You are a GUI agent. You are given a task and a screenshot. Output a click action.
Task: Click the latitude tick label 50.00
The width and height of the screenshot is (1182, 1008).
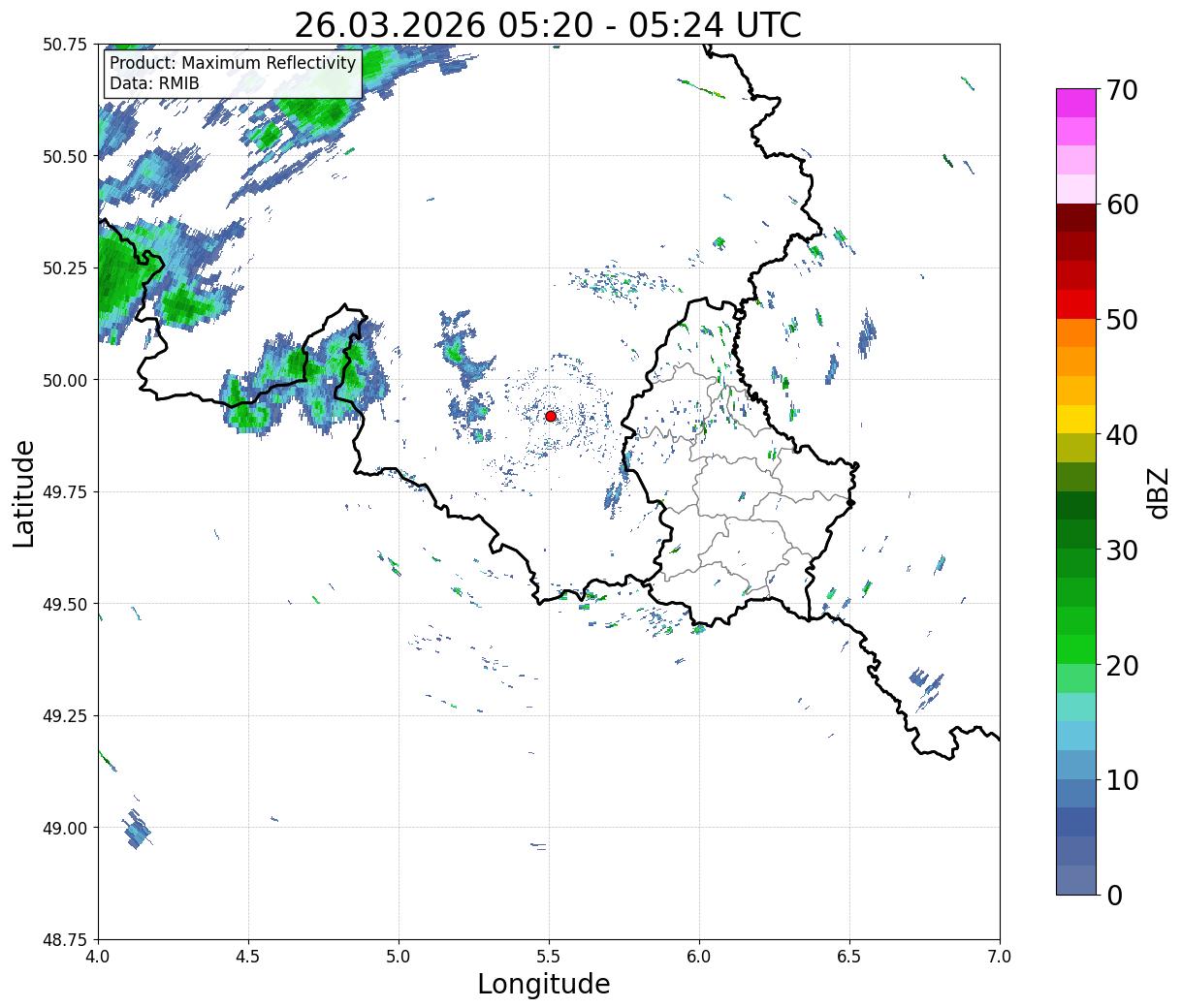coord(65,380)
